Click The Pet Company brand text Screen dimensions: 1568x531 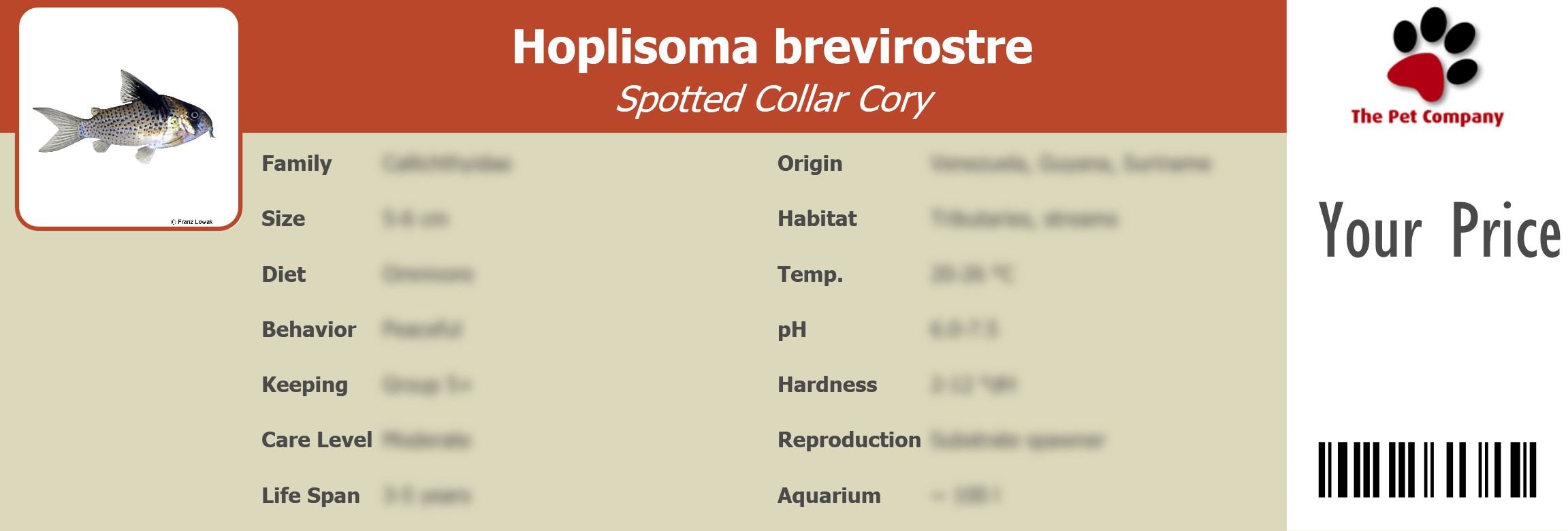coord(1427,117)
